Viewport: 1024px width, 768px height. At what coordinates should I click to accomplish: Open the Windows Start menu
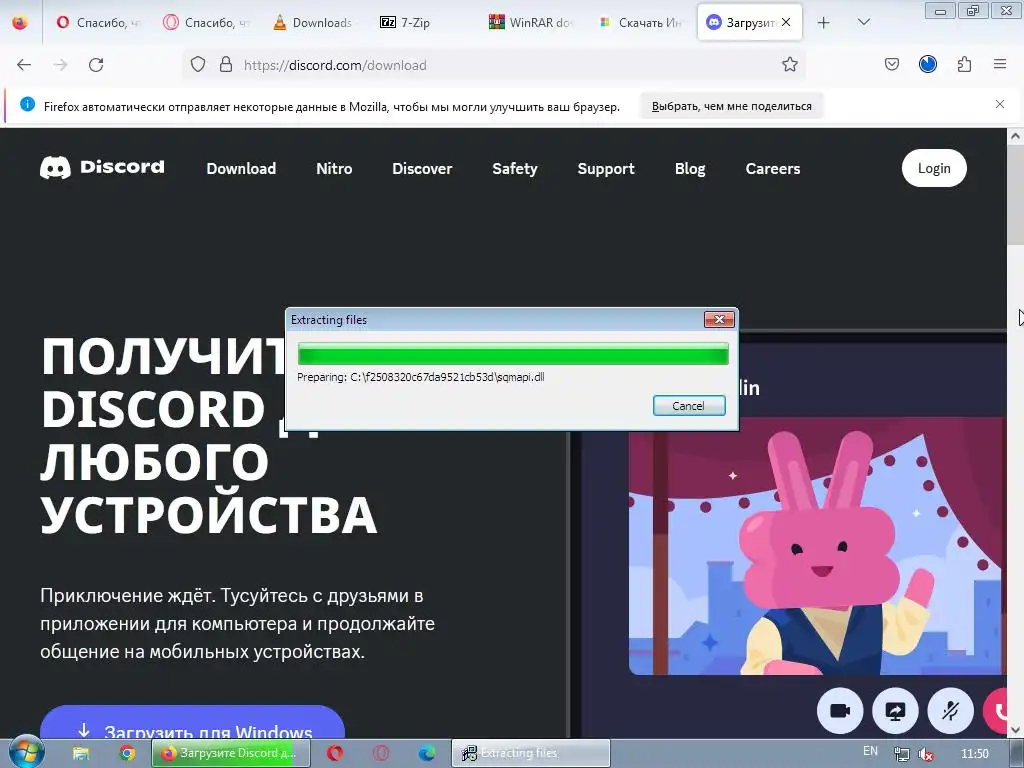point(27,753)
